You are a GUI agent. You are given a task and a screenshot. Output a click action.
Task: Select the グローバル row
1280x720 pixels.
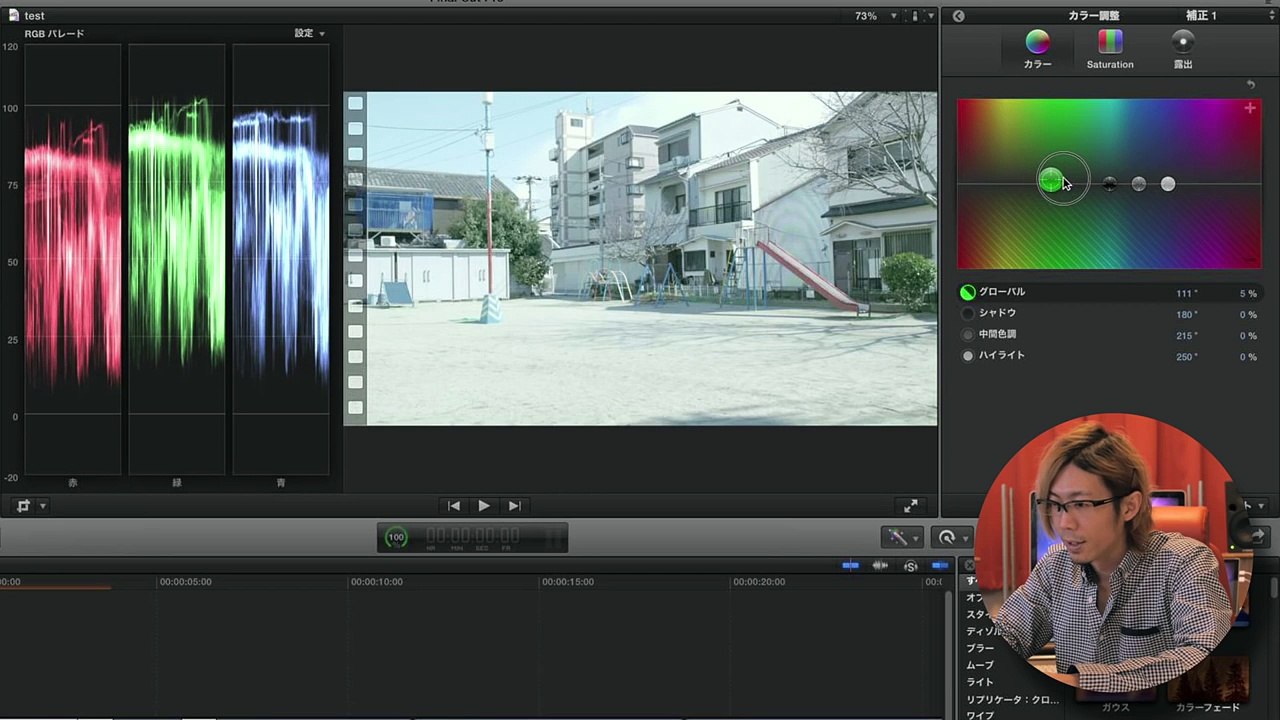tap(1108, 293)
